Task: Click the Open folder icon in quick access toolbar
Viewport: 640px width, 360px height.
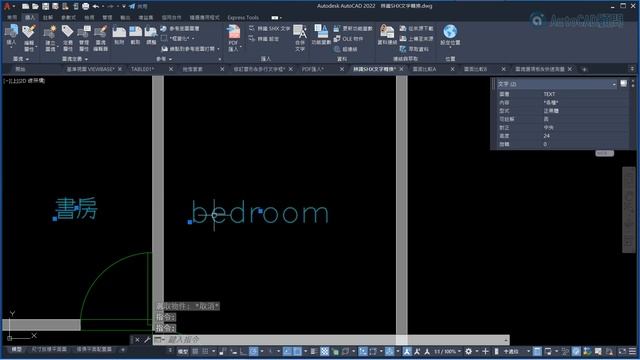Action: click(x=35, y=6)
